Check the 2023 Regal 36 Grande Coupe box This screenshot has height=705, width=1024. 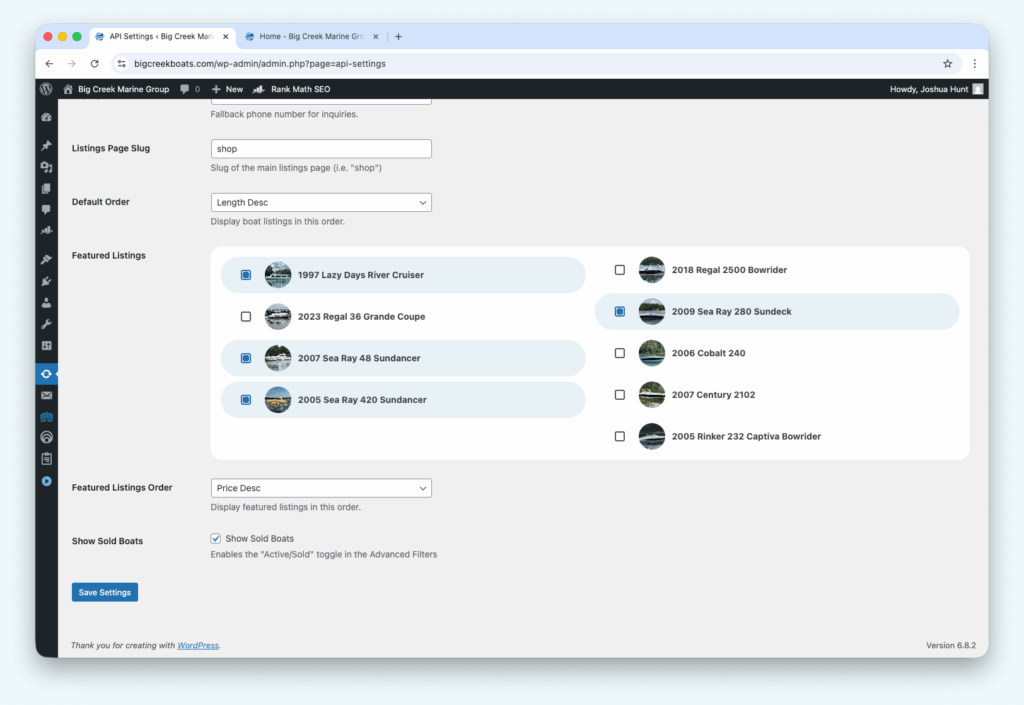click(246, 317)
